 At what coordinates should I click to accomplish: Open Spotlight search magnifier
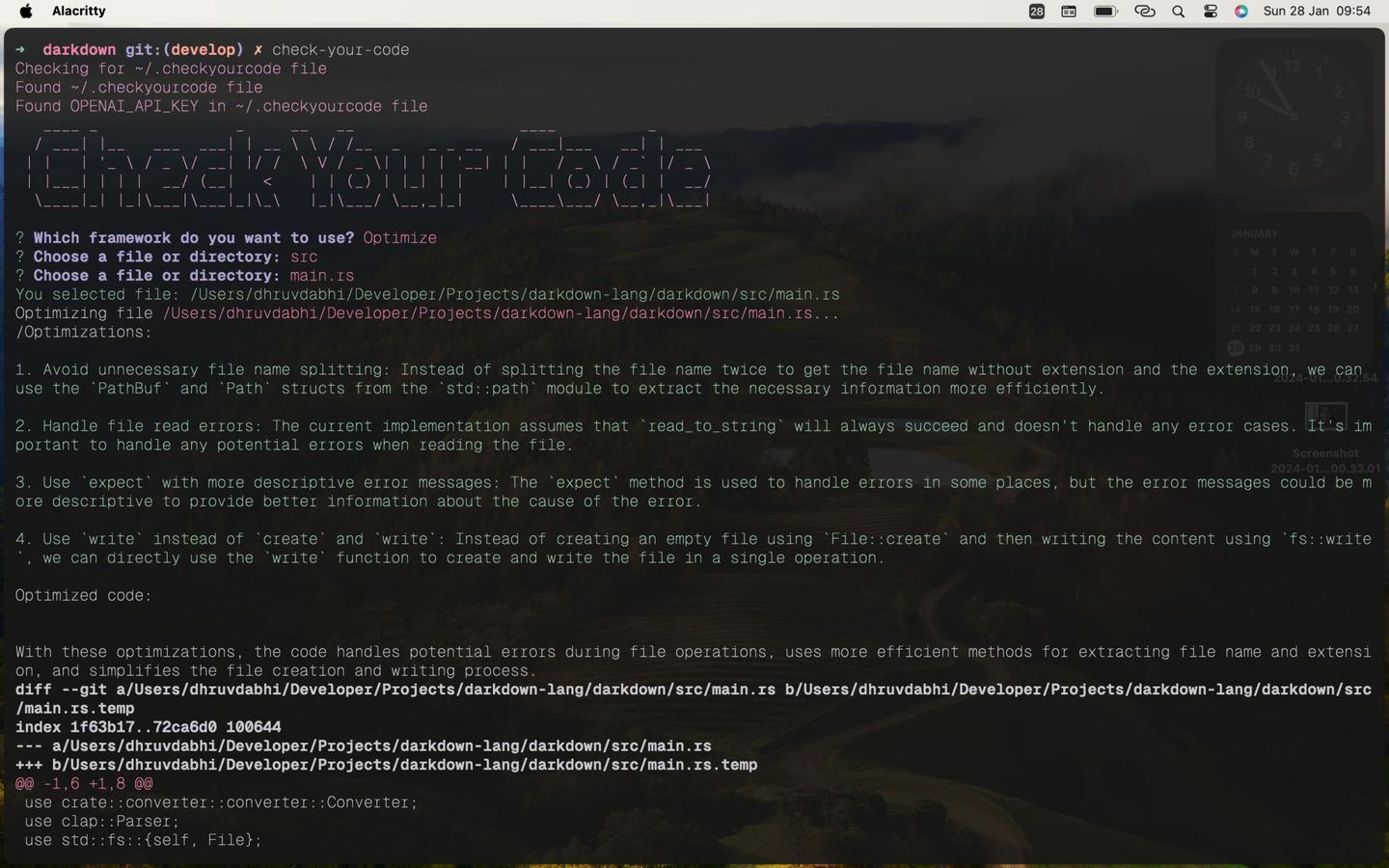pos(1179,12)
